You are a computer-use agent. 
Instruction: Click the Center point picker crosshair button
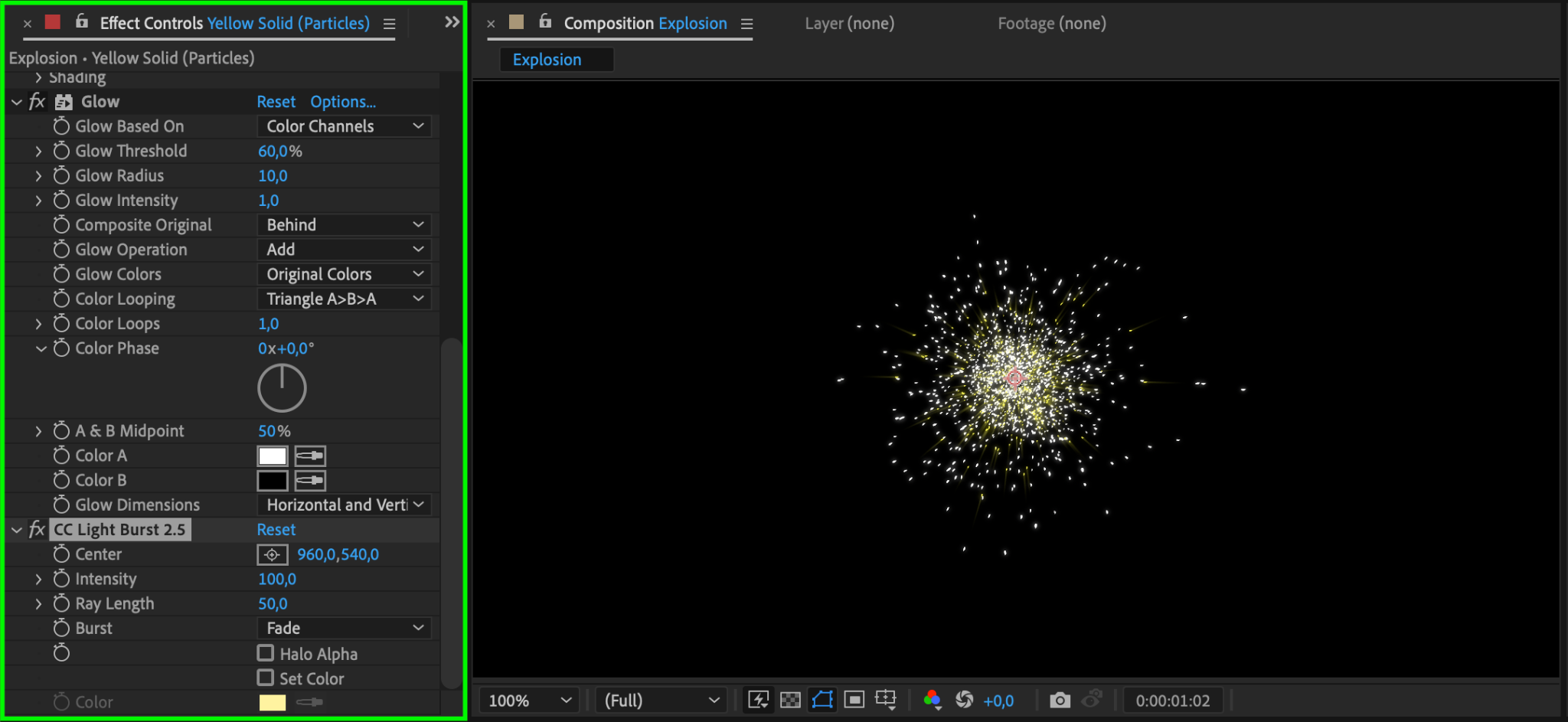click(x=273, y=554)
